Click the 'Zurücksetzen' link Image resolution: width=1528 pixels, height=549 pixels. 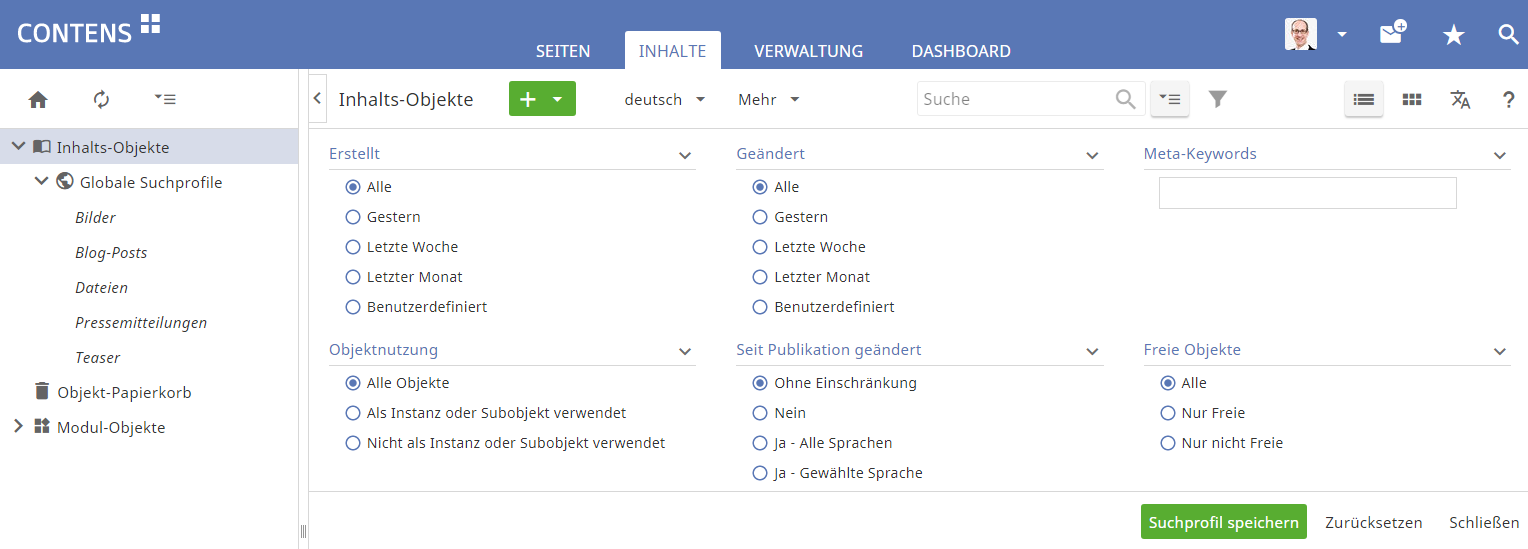(x=1373, y=522)
